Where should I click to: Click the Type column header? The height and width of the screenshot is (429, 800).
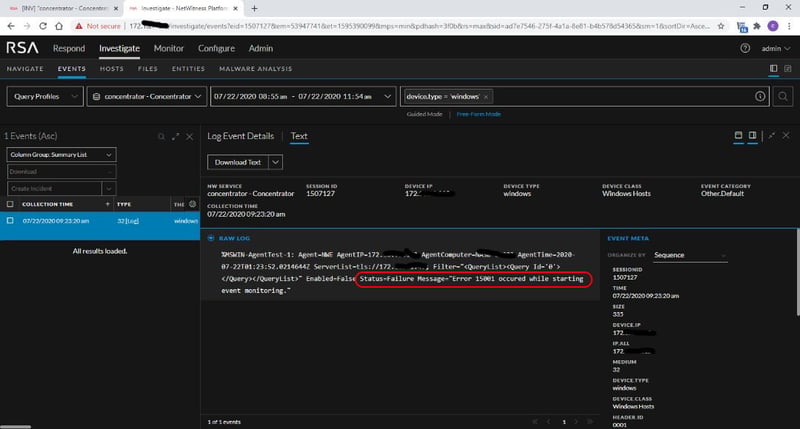(x=124, y=204)
